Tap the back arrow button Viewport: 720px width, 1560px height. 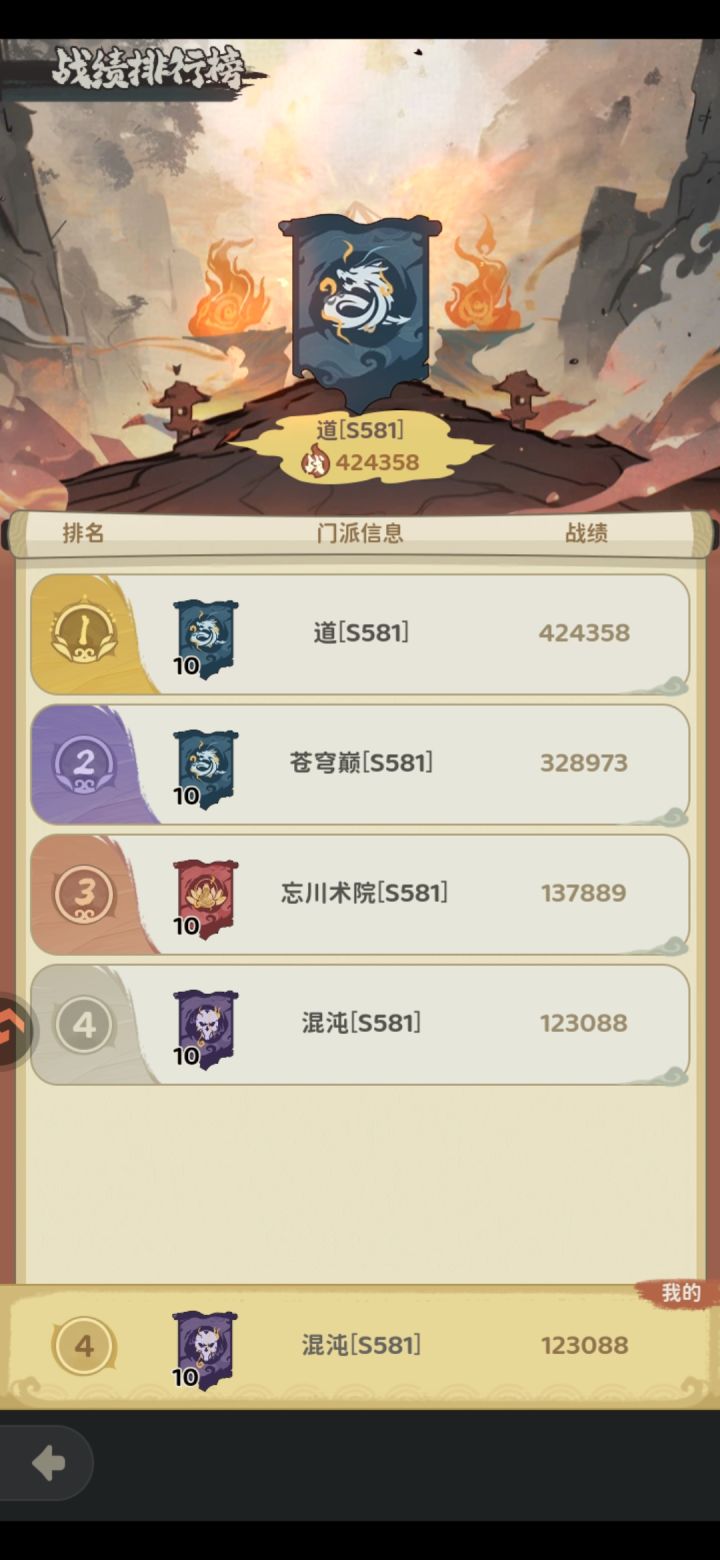click(x=46, y=1464)
